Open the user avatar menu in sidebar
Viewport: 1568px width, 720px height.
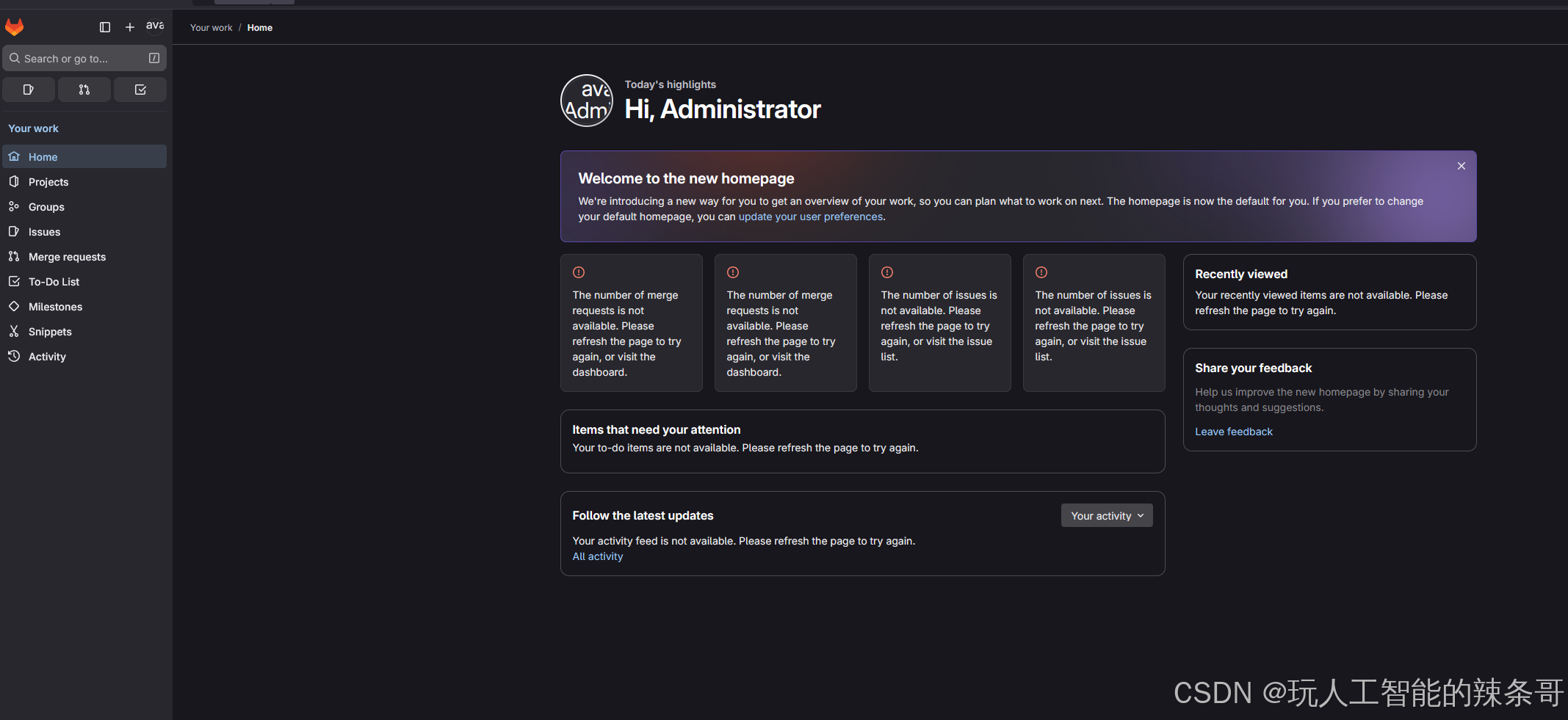point(155,26)
